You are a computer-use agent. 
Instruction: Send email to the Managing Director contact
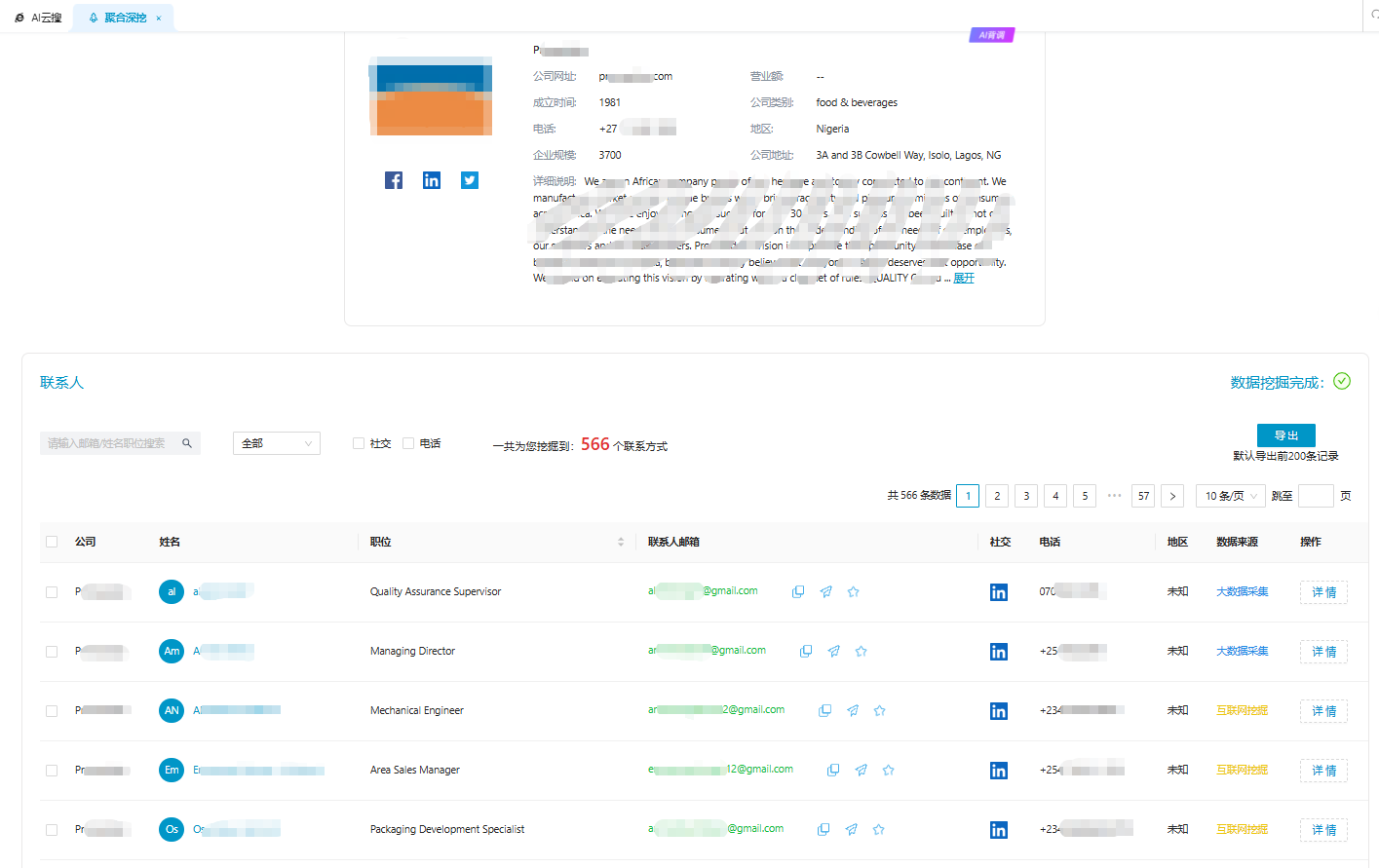point(833,651)
